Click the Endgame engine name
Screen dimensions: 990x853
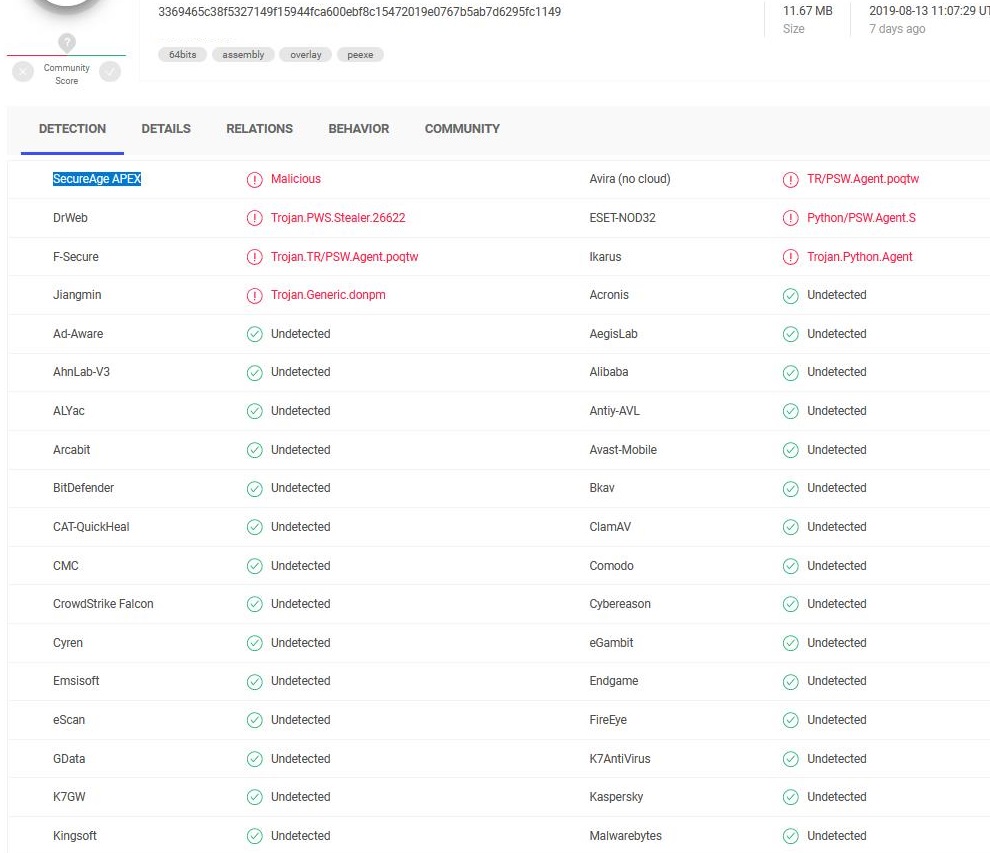(614, 681)
